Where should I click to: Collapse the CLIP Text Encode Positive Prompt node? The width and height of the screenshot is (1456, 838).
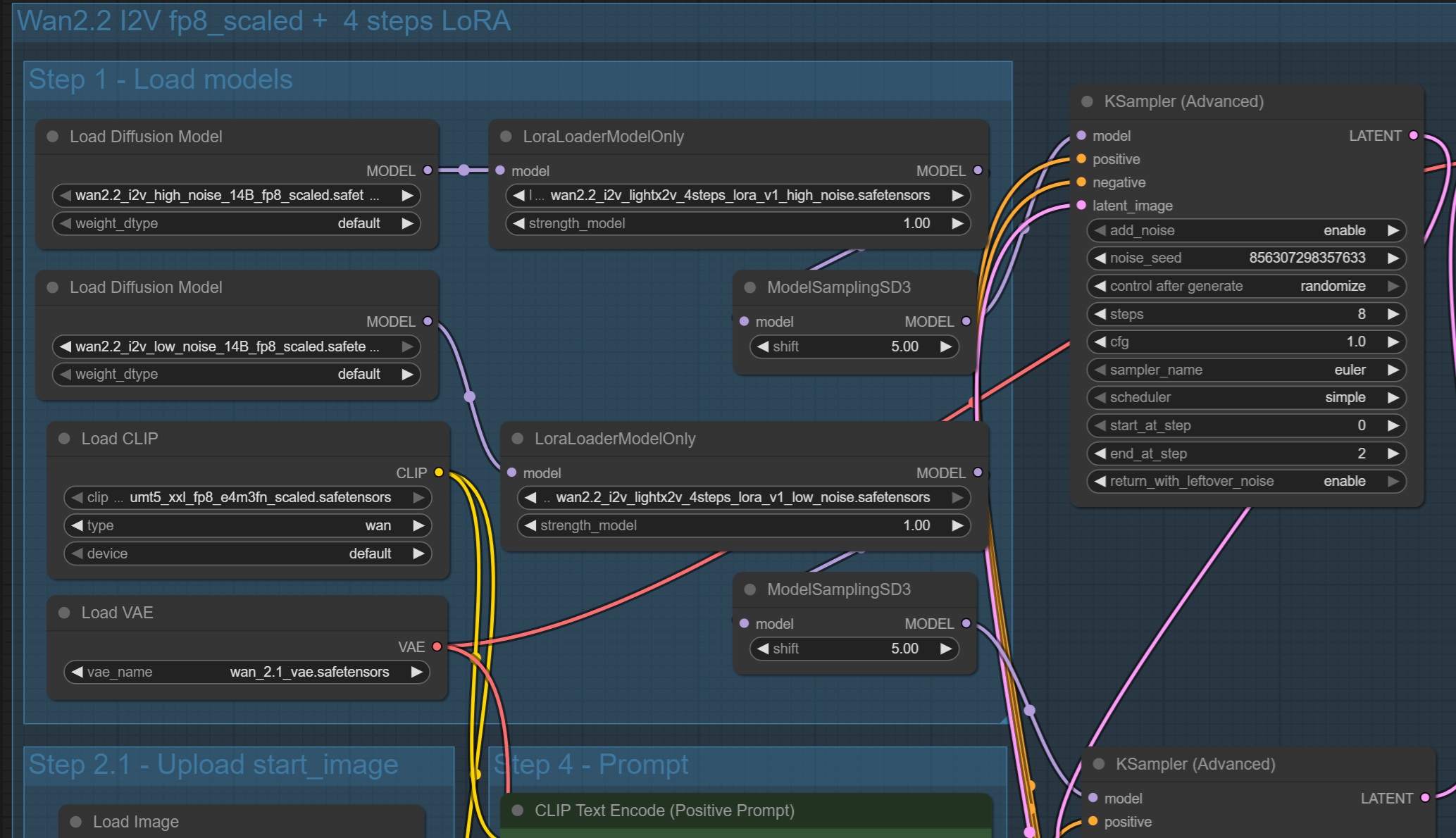[517, 811]
